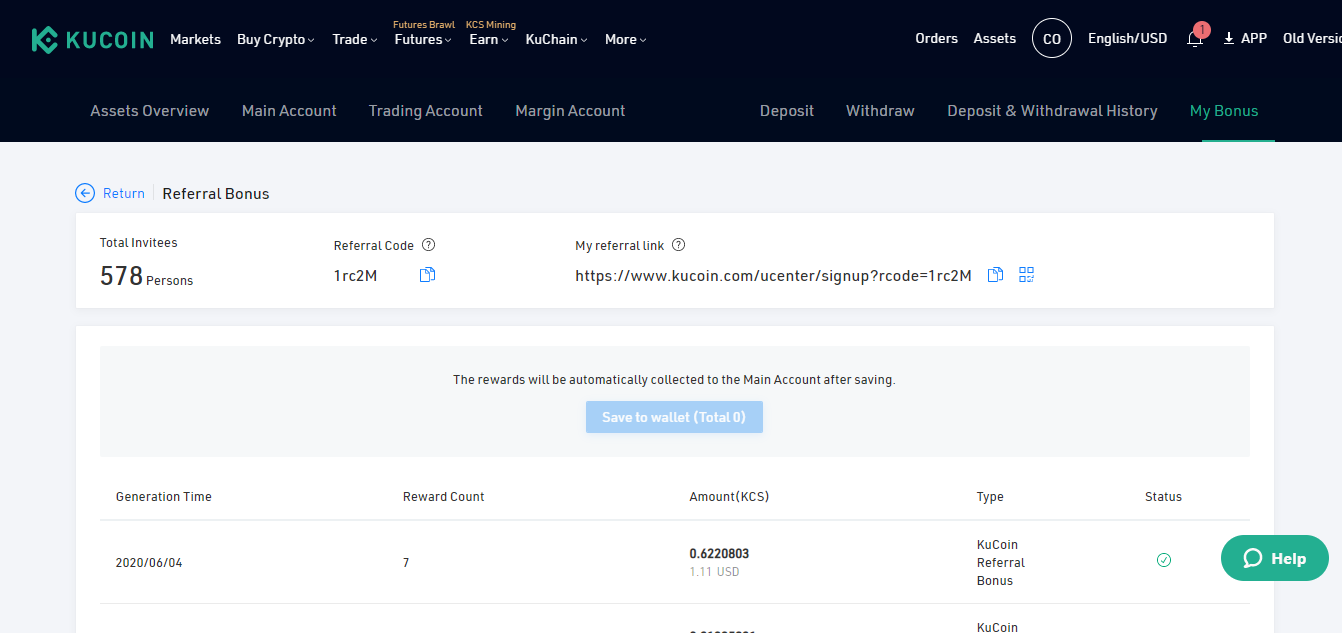Open English/USD language selector

click(x=1127, y=39)
